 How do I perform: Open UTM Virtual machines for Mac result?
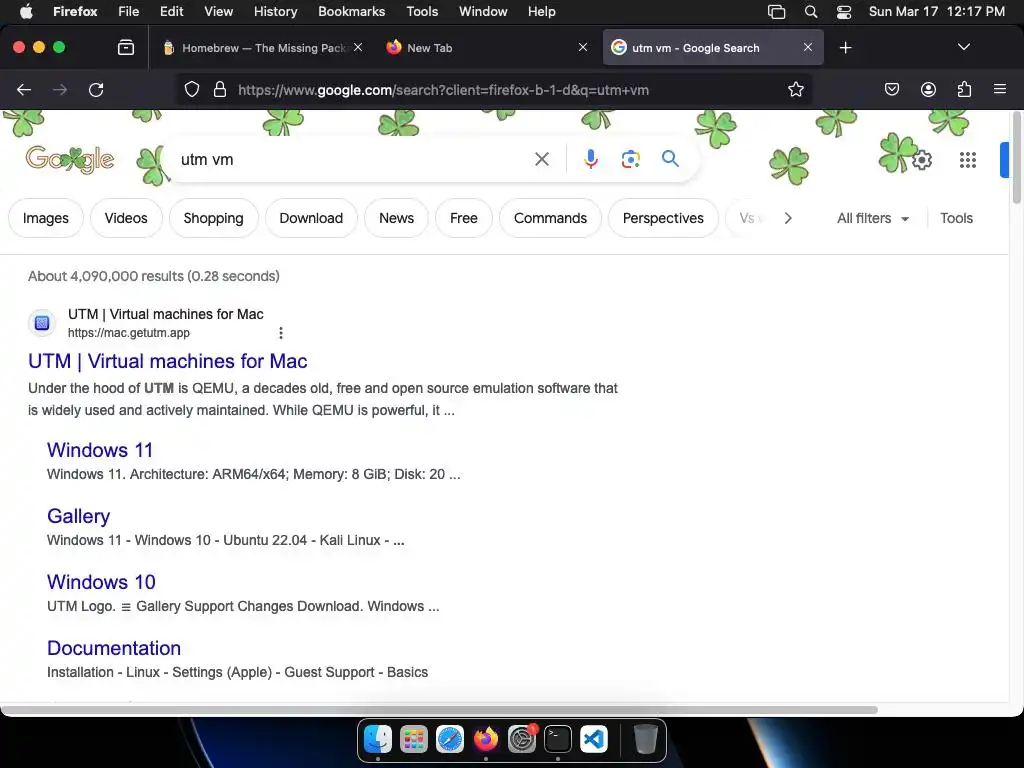coord(168,361)
